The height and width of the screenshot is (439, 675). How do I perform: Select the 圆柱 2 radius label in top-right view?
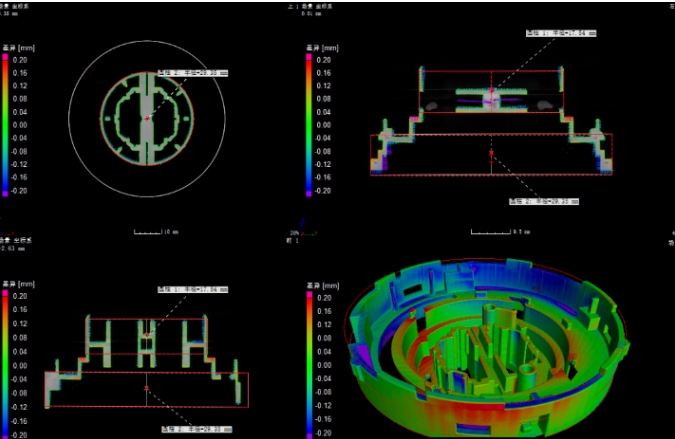[x=544, y=201]
